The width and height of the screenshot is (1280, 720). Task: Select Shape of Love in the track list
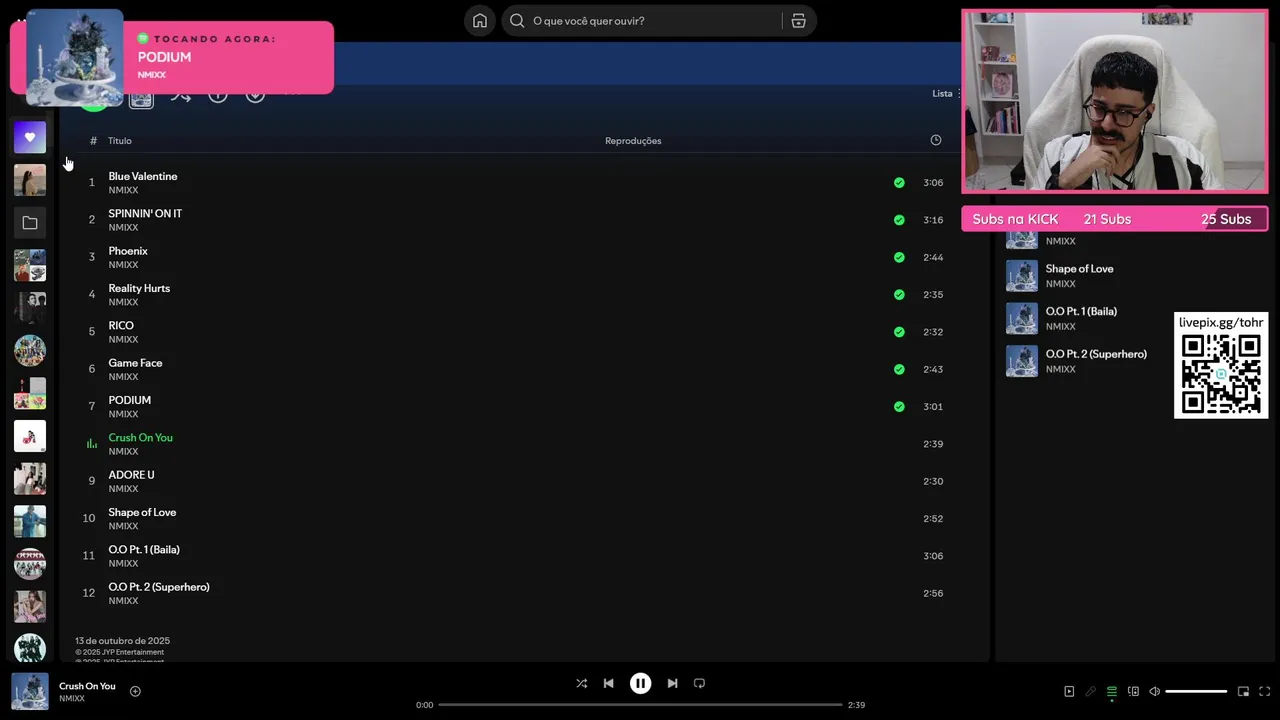click(x=142, y=512)
